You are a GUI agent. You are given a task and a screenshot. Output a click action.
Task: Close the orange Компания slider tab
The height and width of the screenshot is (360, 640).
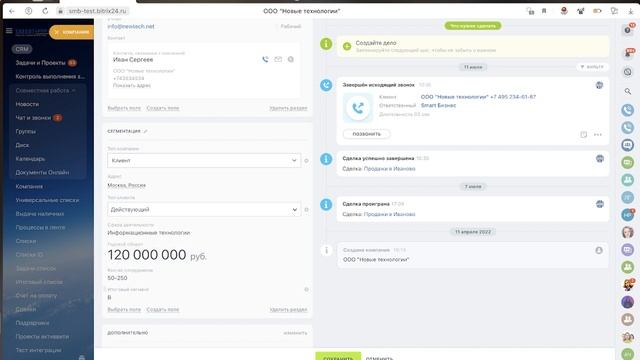pyautogui.click(x=56, y=32)
